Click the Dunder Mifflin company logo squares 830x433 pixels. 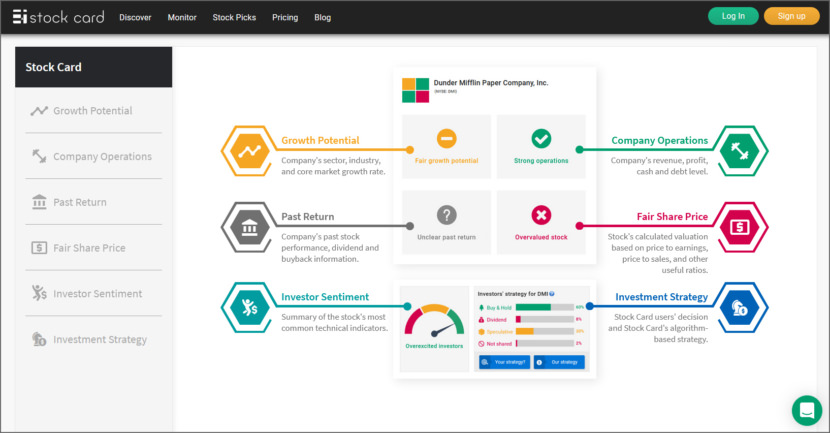coord(416,90)
